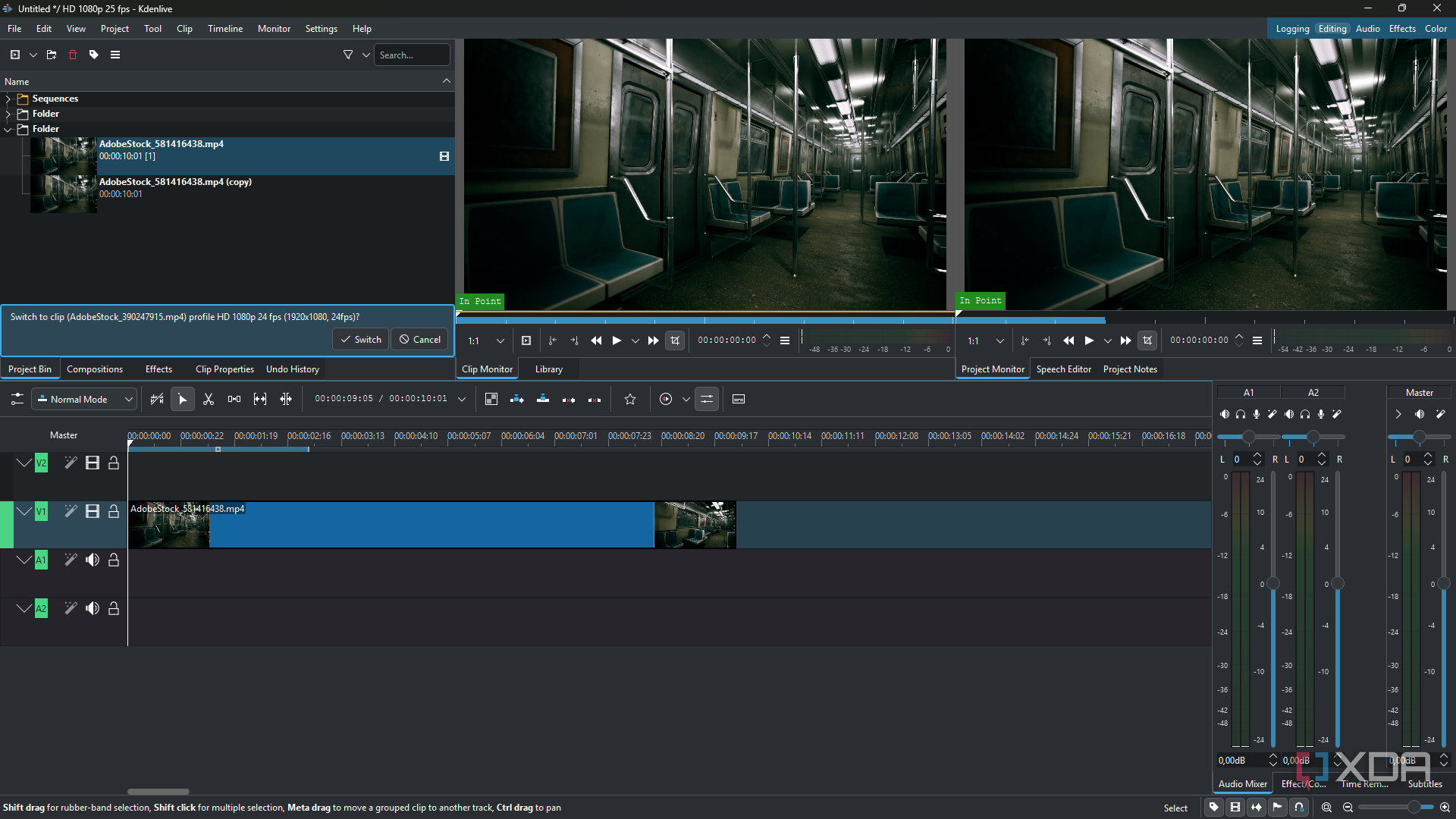Switch to the Effects tab
This screenshot has width=1456, height=819.
158,369
